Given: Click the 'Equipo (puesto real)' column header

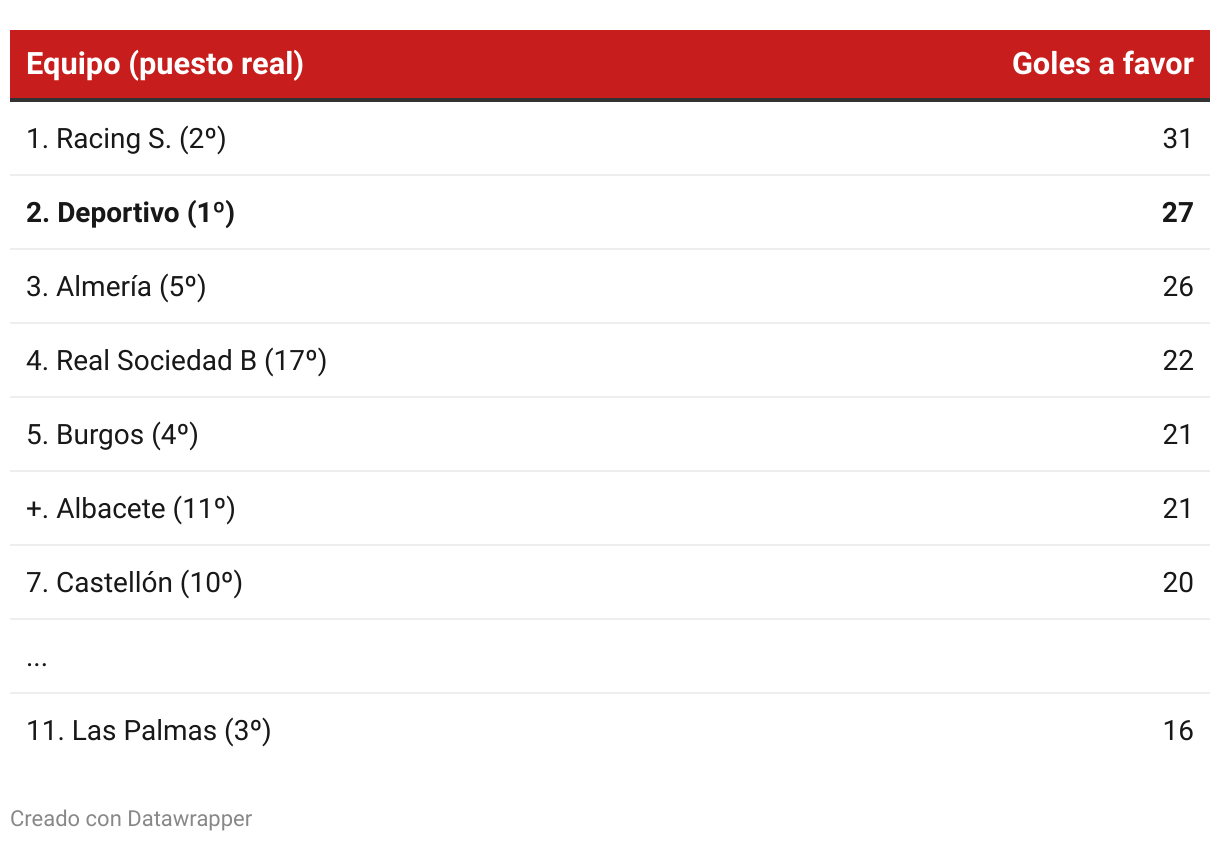Looking at the screenshot, I should pos(165,64).
